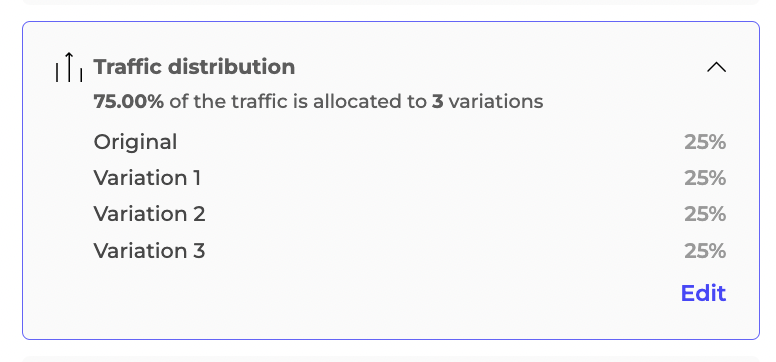
Task: Click the Traffic distribution bar chart icon
Action: (69, 67)
